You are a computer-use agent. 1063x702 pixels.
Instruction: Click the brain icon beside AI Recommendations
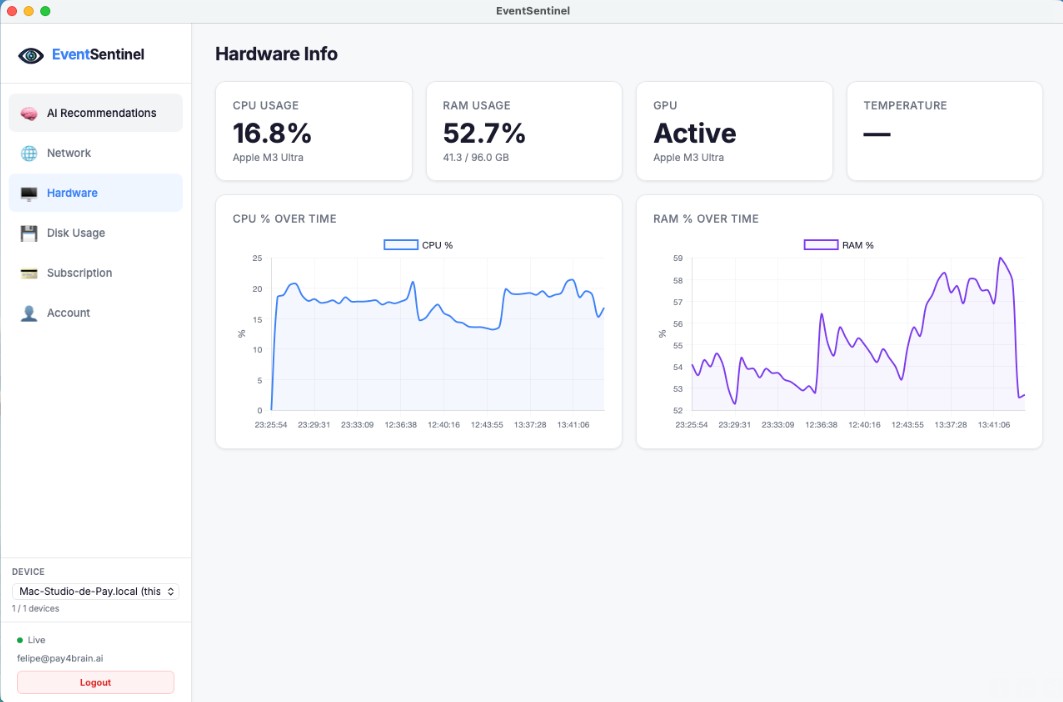coord(29,113)
